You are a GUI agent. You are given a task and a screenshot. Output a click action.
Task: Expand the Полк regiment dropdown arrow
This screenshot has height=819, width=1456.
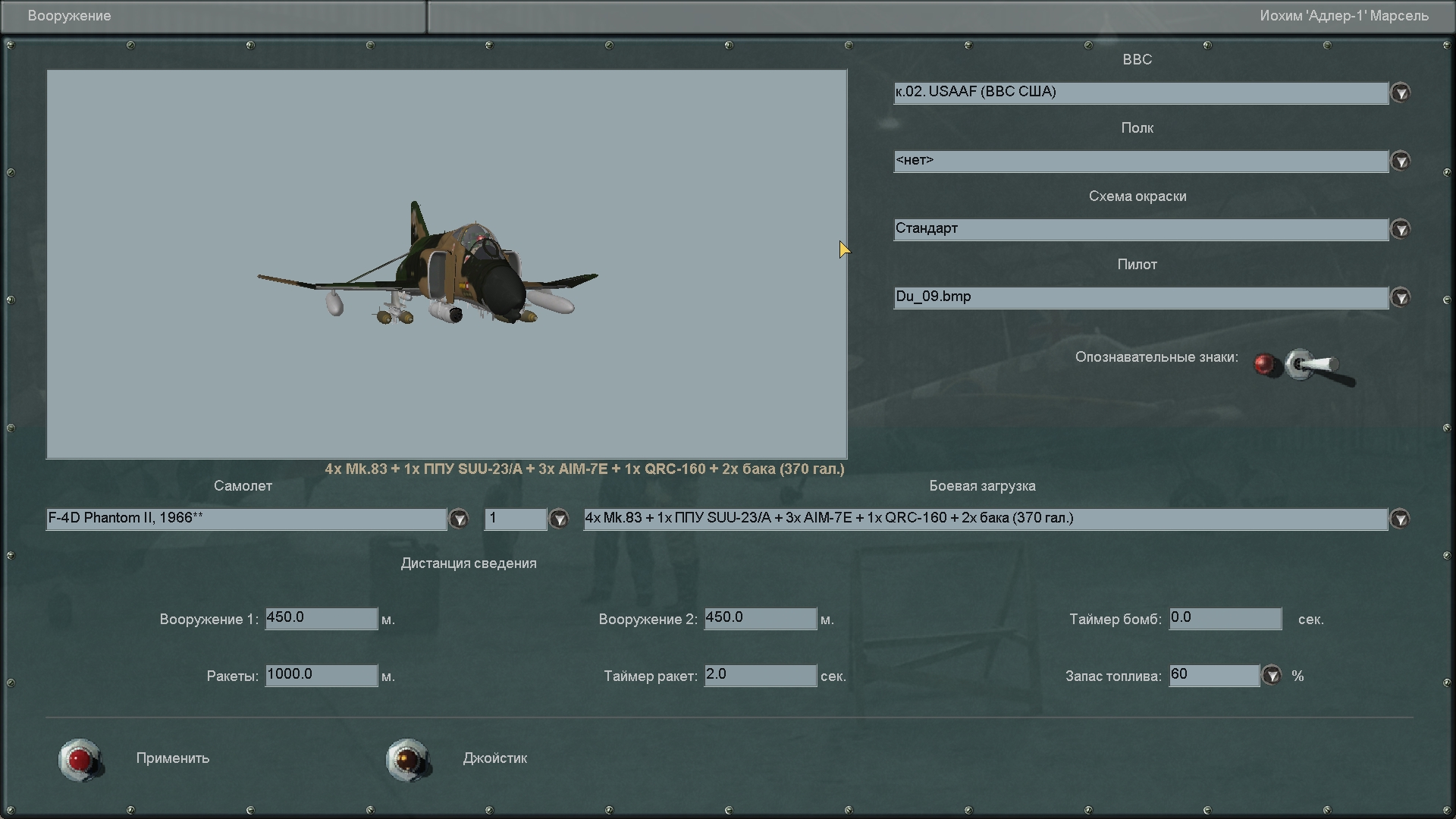(1401, 161)
